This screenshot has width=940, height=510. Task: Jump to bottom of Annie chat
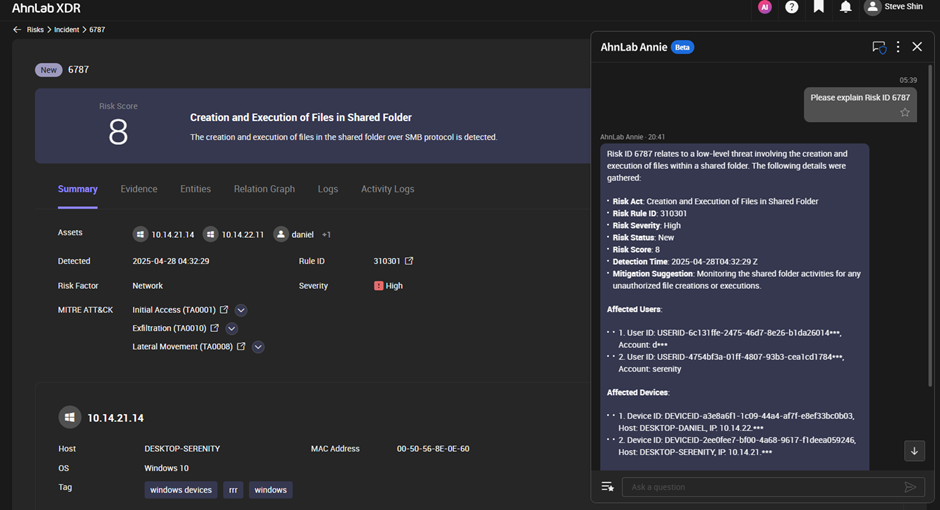point(914,451)
